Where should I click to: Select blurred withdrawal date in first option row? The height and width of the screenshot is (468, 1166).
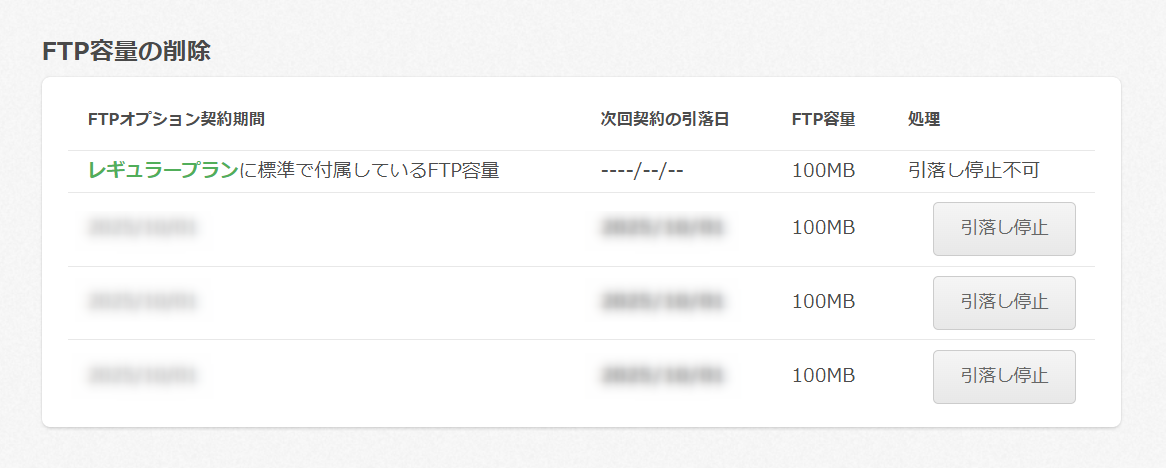tap(664, 228)
